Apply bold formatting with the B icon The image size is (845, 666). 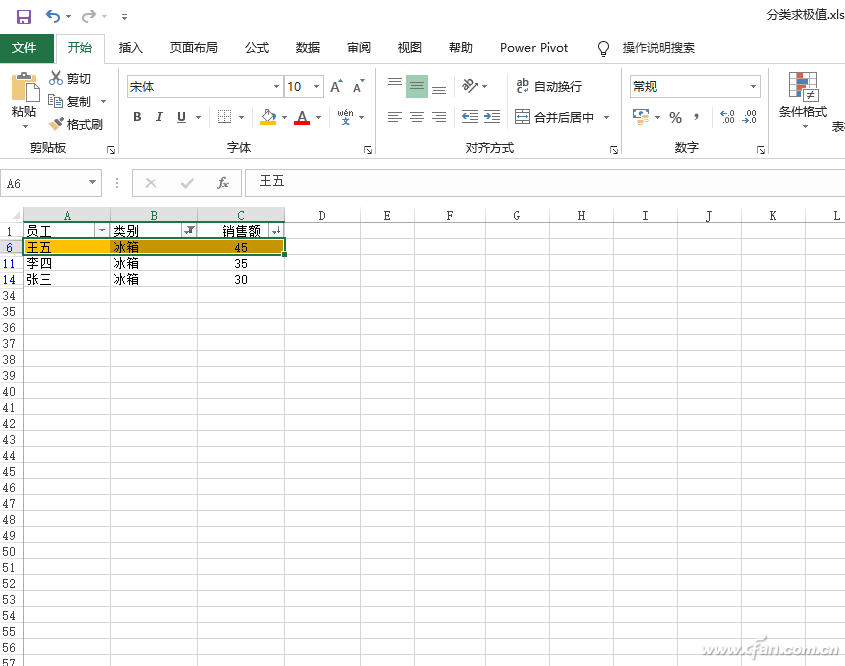coord(137,116)
